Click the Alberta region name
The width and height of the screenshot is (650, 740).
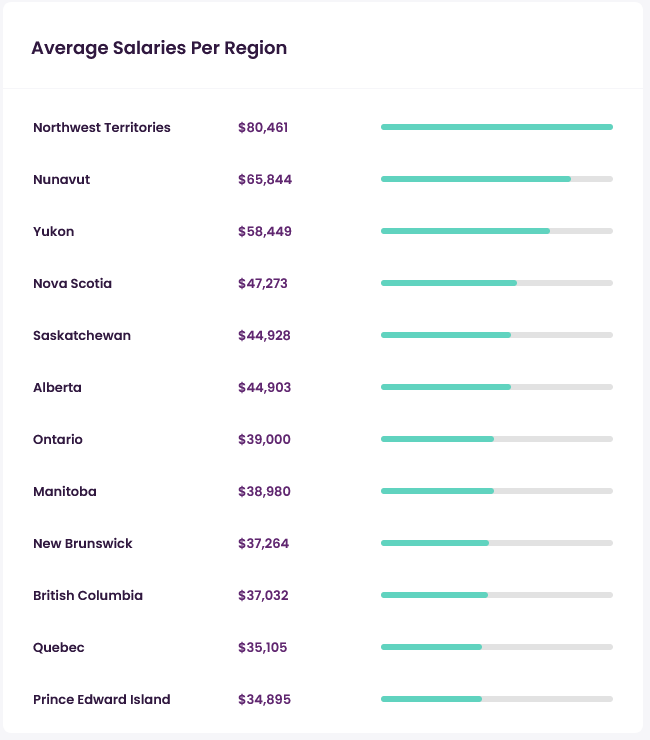coord(57,387)
